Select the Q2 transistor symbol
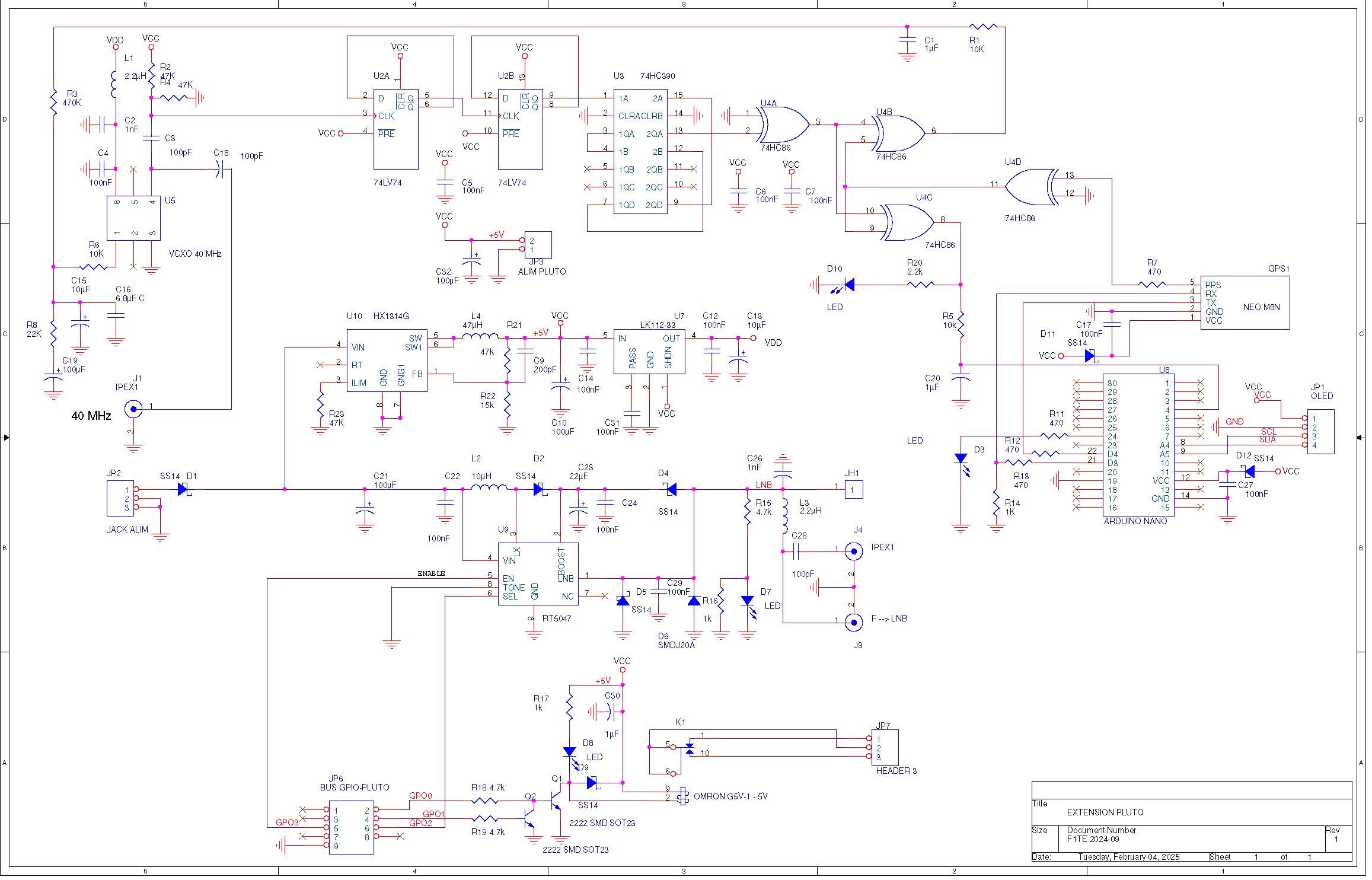The width and height of the screenshot is (1372, 880). point(529,818)
